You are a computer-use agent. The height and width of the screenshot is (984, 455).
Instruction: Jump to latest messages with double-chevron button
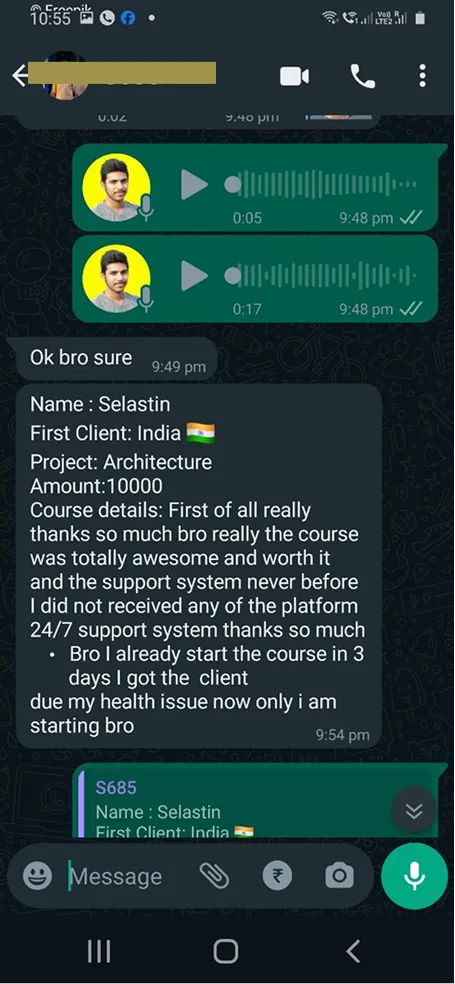414,811
